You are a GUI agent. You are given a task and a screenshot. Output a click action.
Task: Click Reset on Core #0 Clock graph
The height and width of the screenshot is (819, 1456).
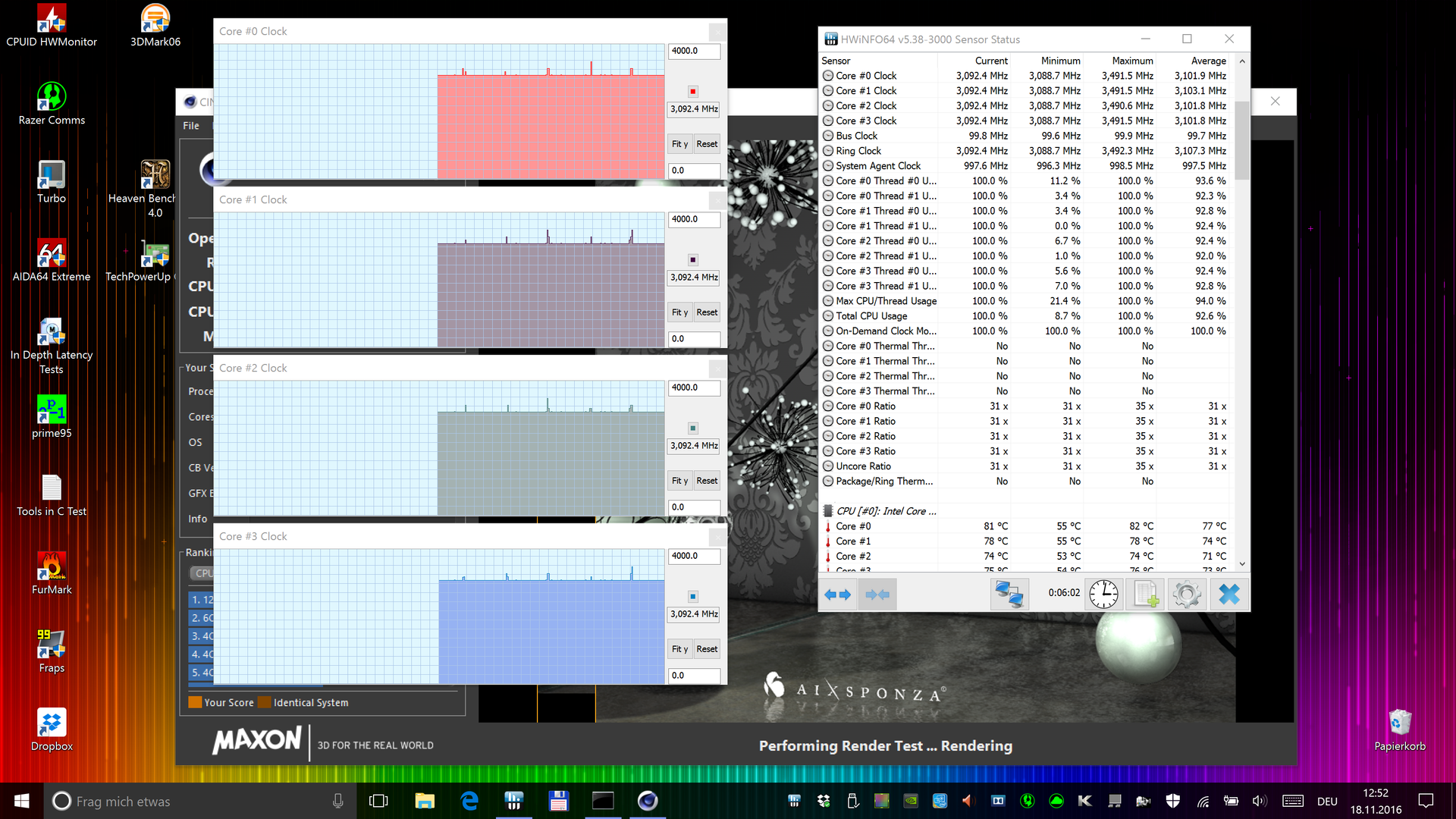(707, 144)
